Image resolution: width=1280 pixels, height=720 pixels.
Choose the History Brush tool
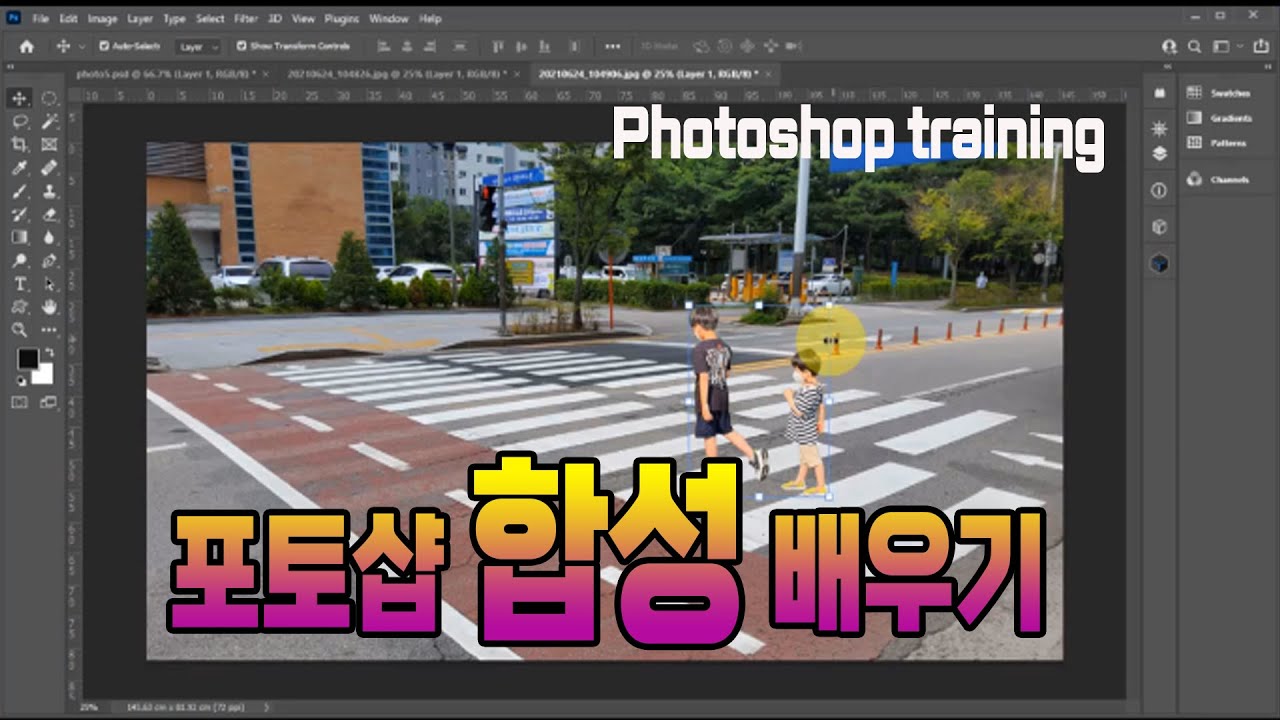[x=19, y=214]
